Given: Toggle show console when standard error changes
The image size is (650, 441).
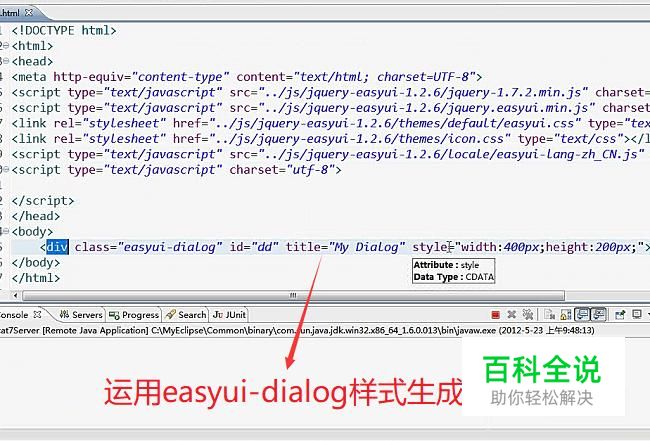Looking at the screenshot, I should [x=599, y=315].
